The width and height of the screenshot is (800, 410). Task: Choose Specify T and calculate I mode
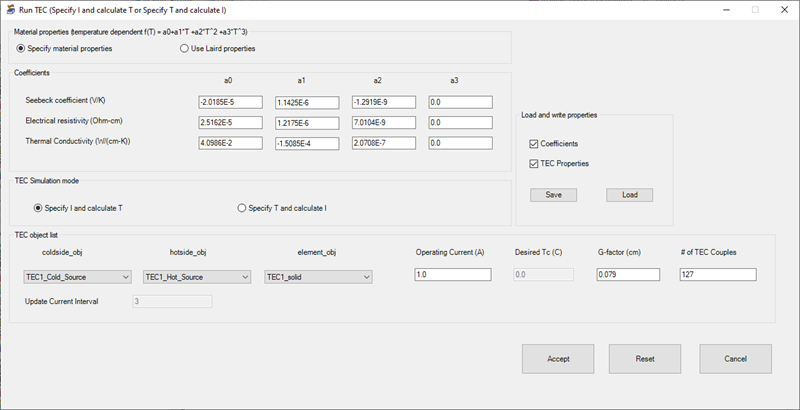[x=241, y=208]
